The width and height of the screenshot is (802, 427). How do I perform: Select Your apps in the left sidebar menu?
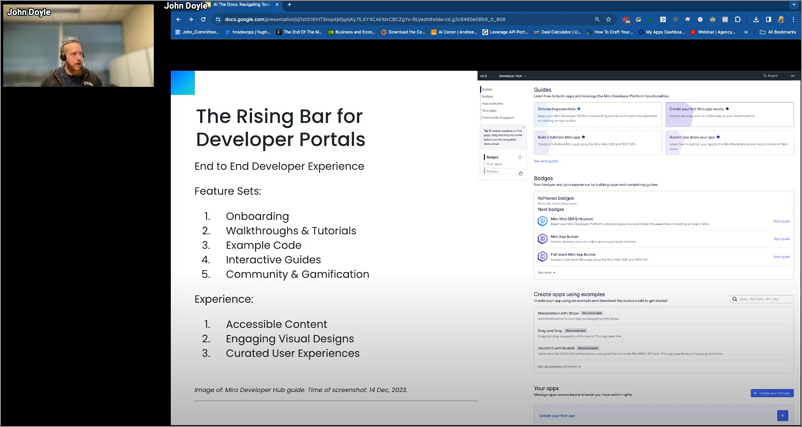coord(489,110)
